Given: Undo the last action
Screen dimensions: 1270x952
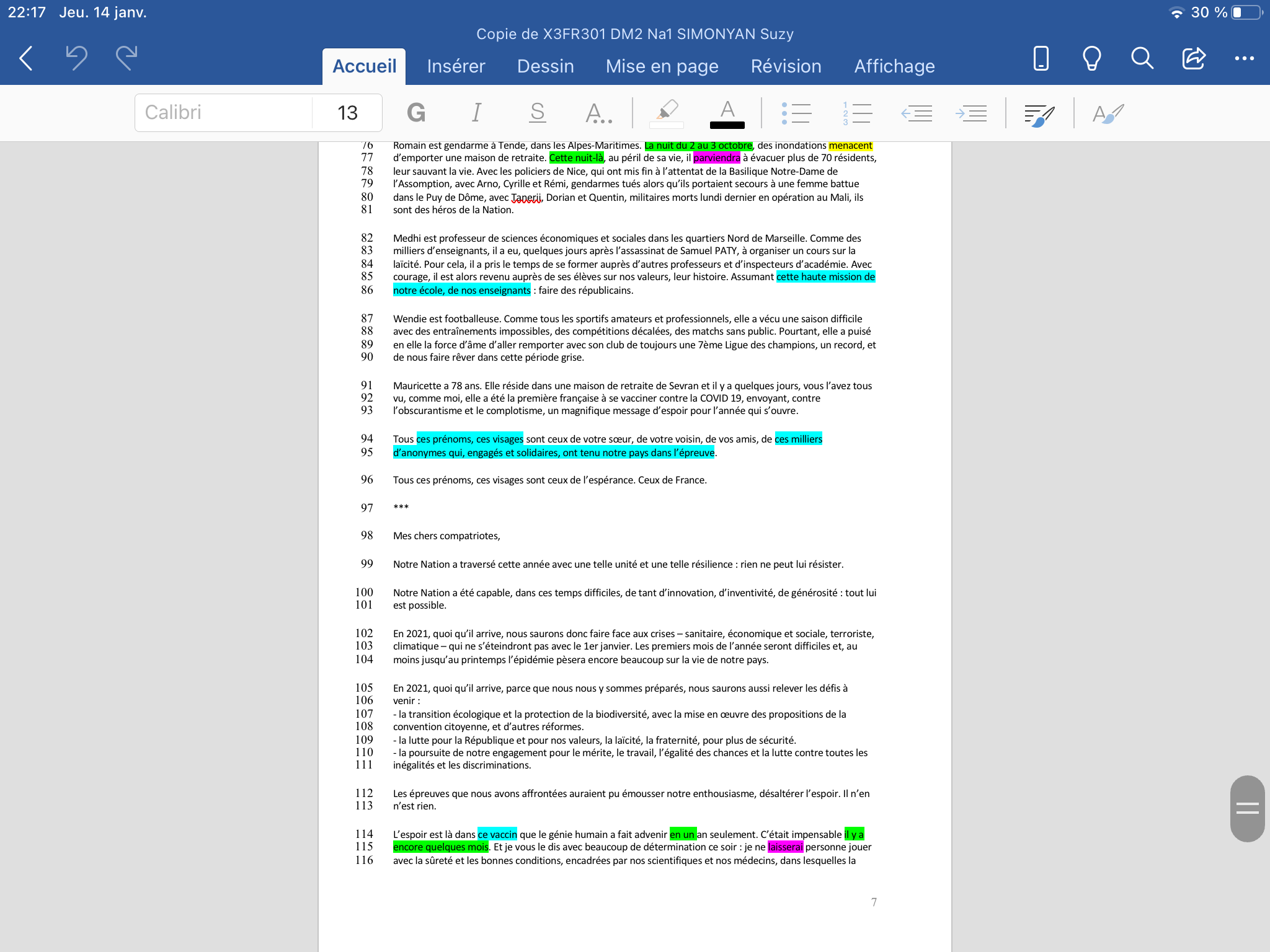Looking at the screenshot, I should point(76,59).
